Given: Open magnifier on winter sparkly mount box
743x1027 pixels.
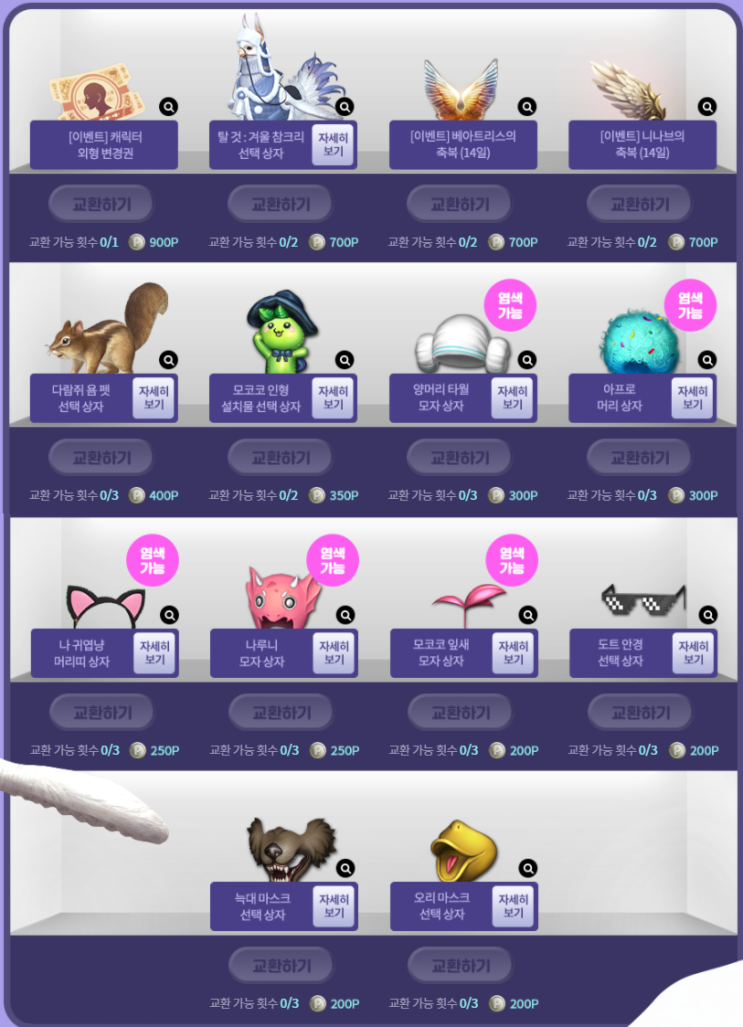Looking at the screenshot, I should click(345, 107).
